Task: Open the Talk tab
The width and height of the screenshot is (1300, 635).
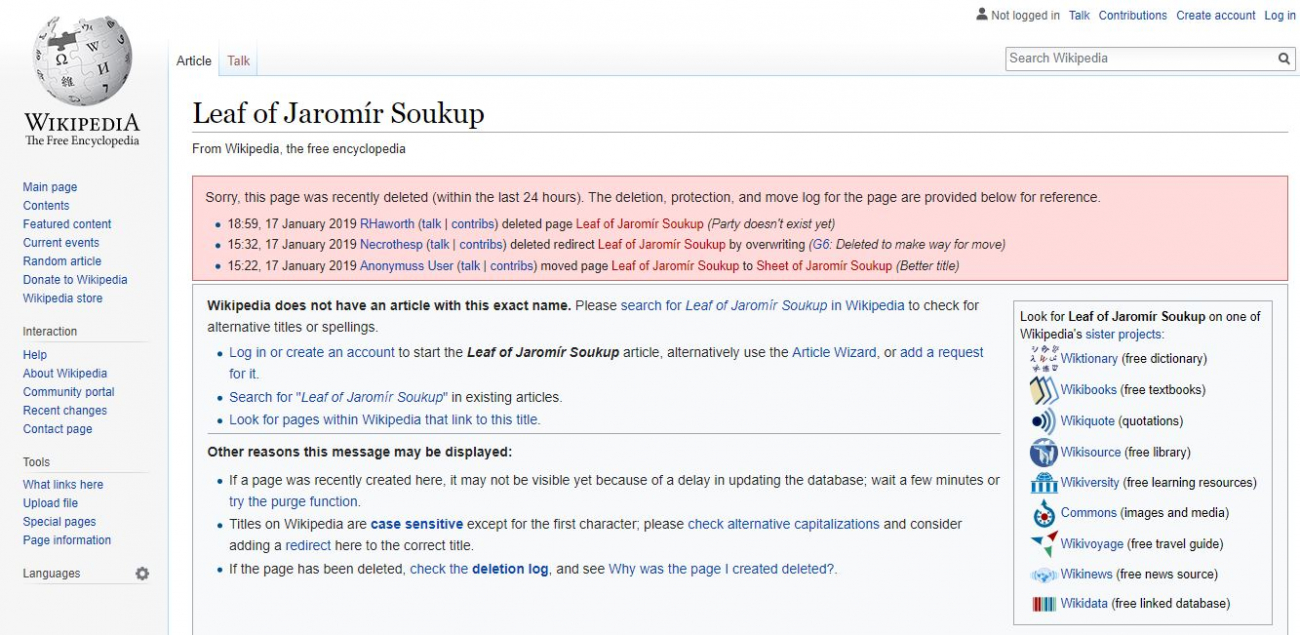Action: click(239, 61)
